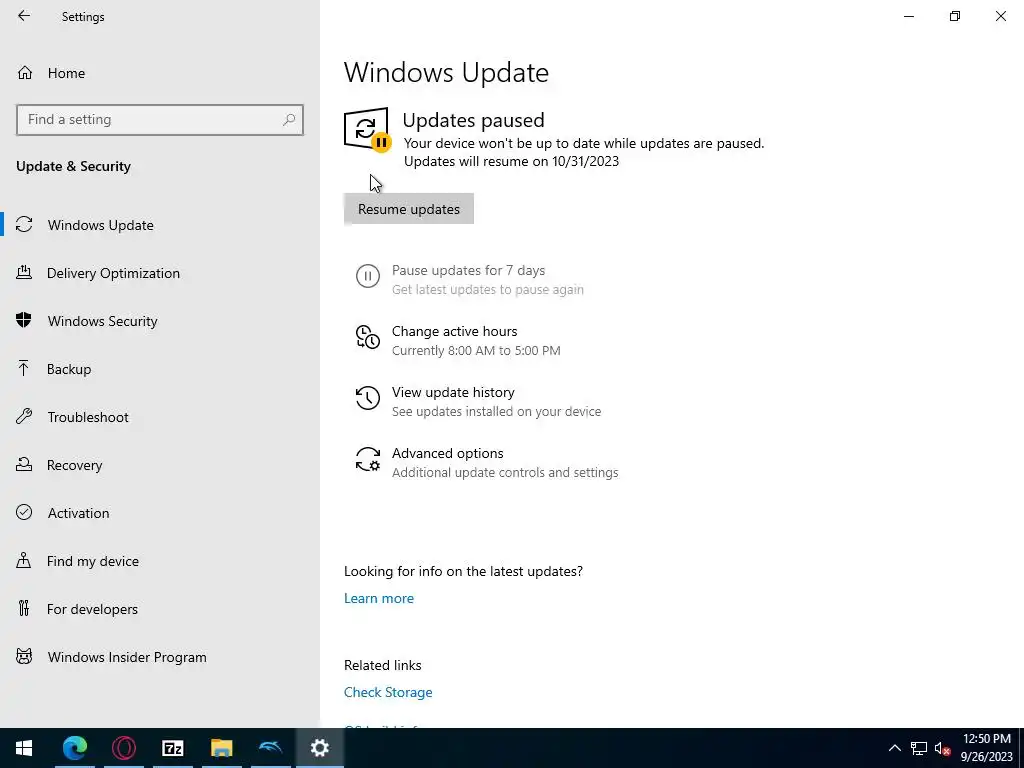Click the search magnifier icon
This screenshot has width=1024, height=768.
pos(289,120)
